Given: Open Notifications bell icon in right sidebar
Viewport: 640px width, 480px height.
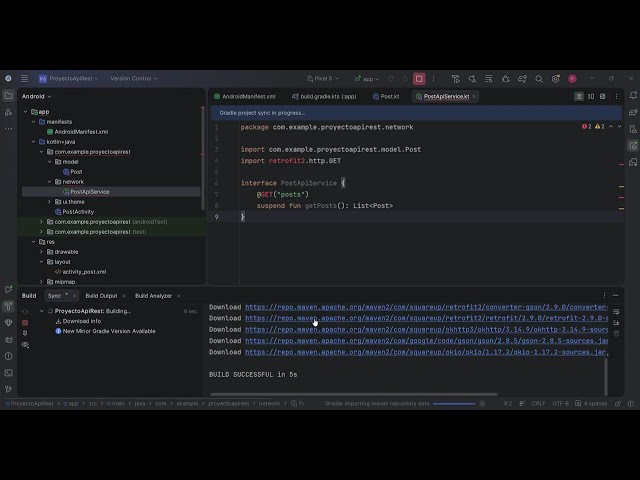Looking at the screenshot, I should (x=633, y=96).
